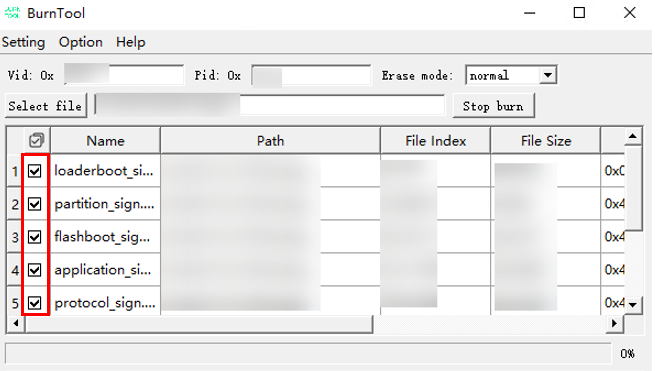Uncheck the partition_sign row checkbox

click(35, 204)
